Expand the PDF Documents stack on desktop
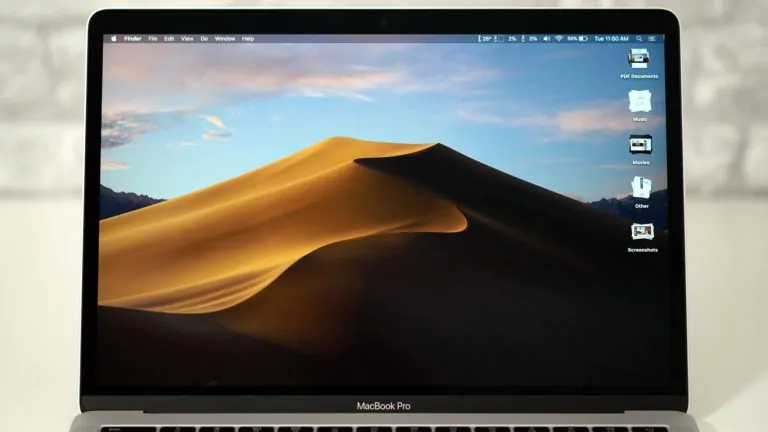Image resolution: width=768 pixels, height=432 pixels. pyautogui.click(x=639, y=59)
